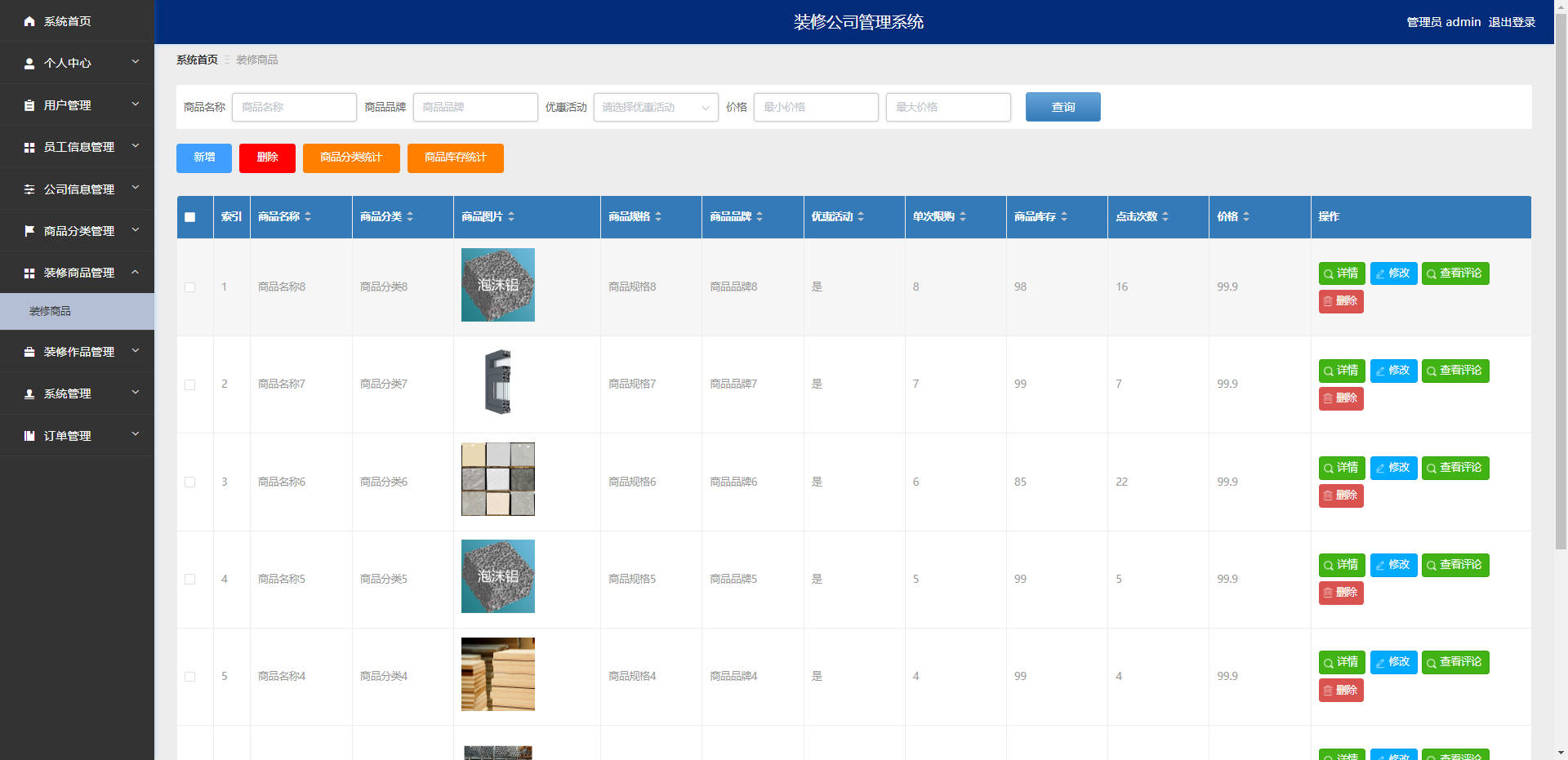The height and width of the screenshot is (760, 1568).
Task: Expand the 个人中心 menu chevron
Action: tap(136, 62)
